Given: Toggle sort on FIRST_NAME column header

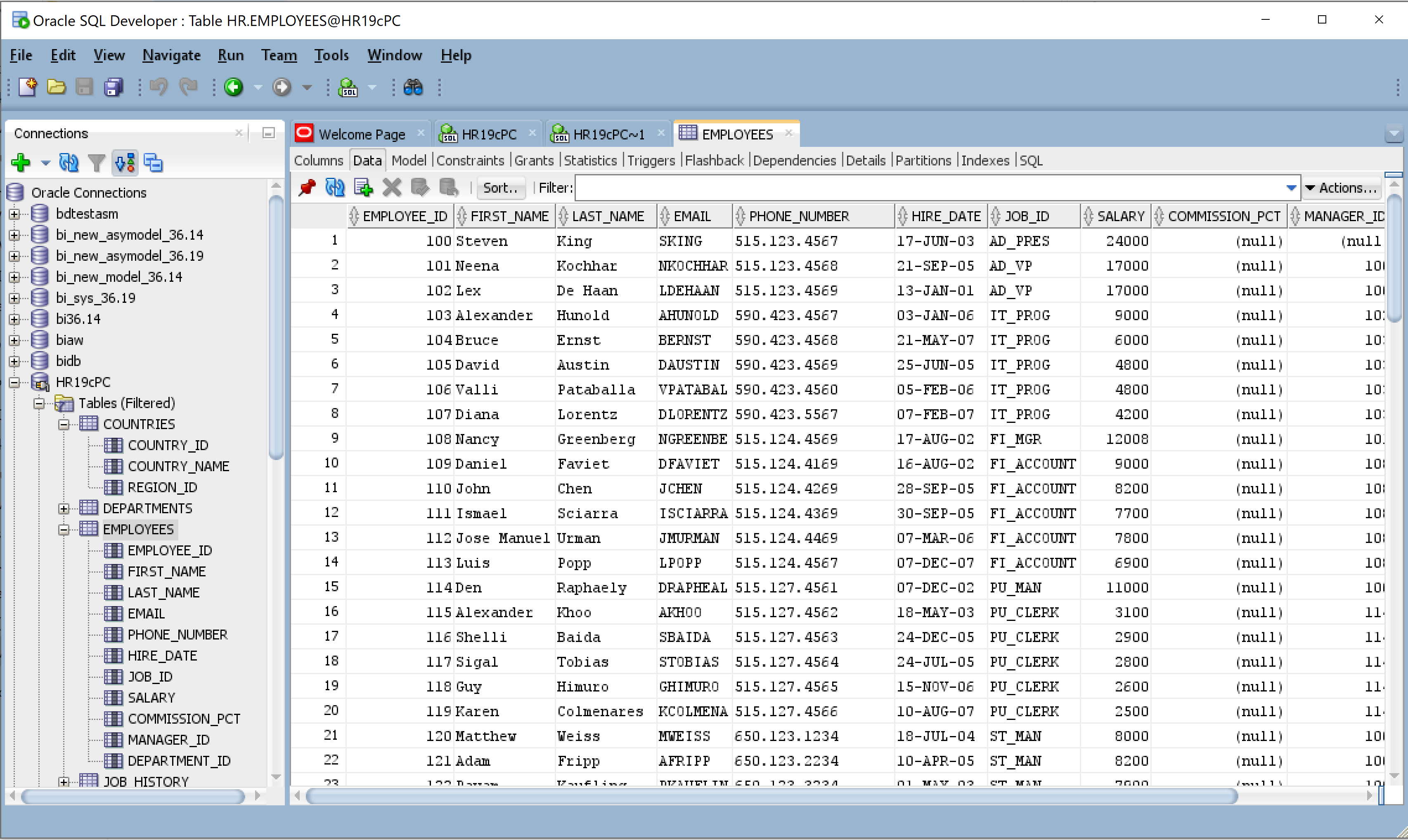Looking at the screenshot, I should (x=504, y=216).
